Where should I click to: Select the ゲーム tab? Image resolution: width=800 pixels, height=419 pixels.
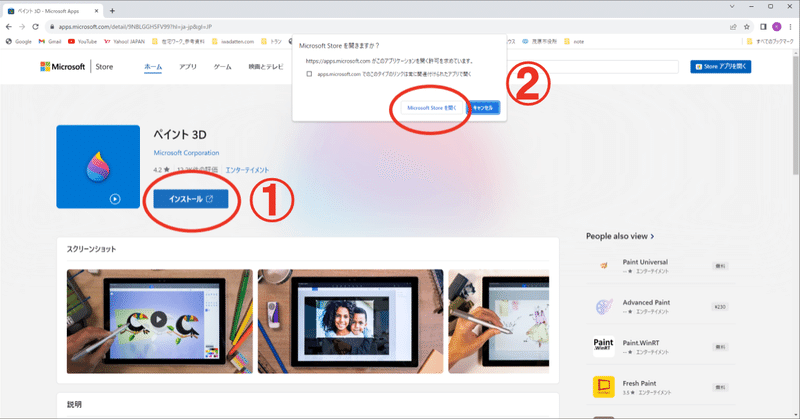pos(222,66)
